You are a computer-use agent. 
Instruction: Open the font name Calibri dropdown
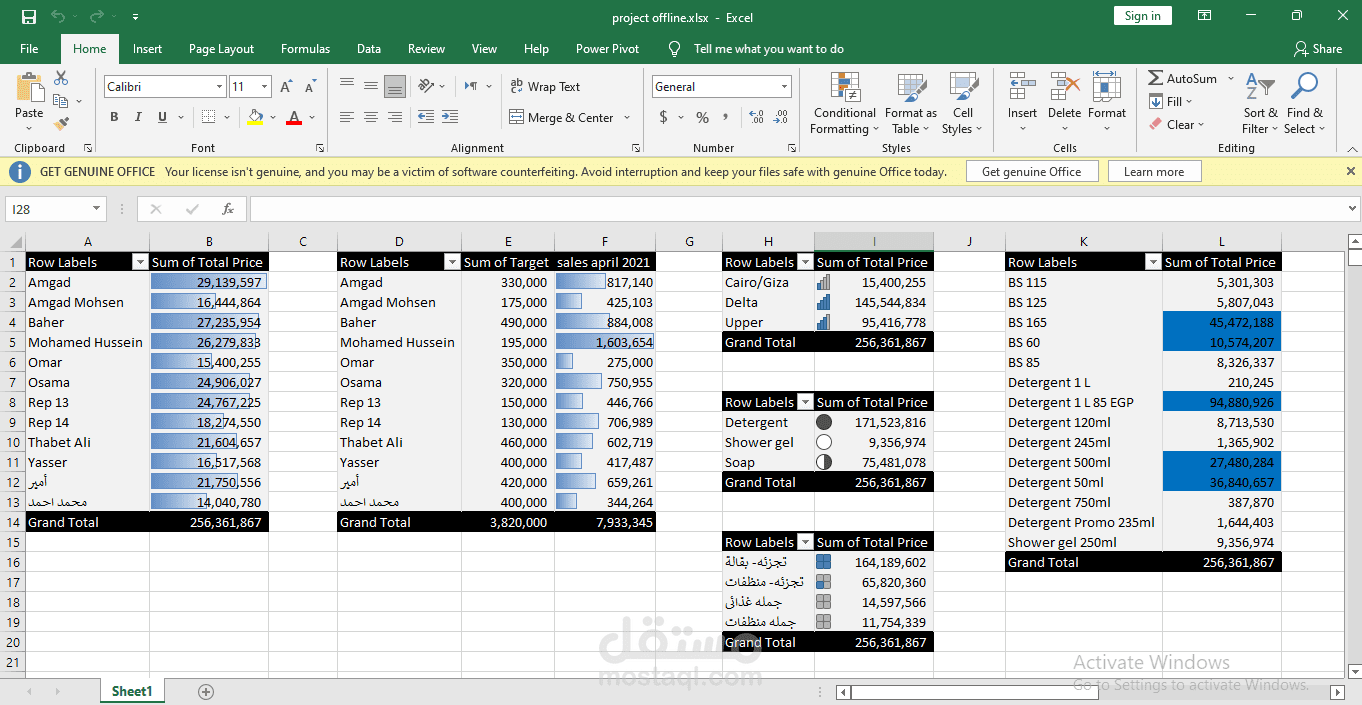point(219,87)
